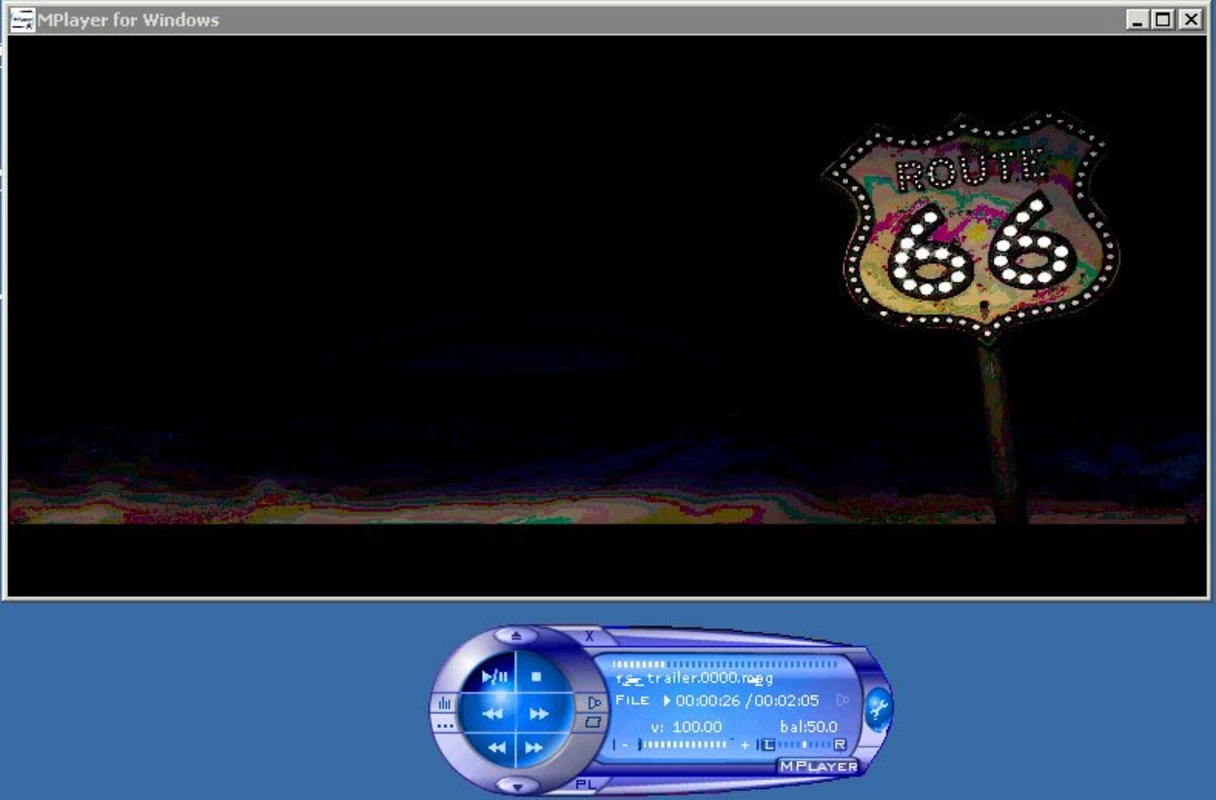1216x800 pixels.
Task: Stop playback with the square stop button
Action: [x=536, y=677]
